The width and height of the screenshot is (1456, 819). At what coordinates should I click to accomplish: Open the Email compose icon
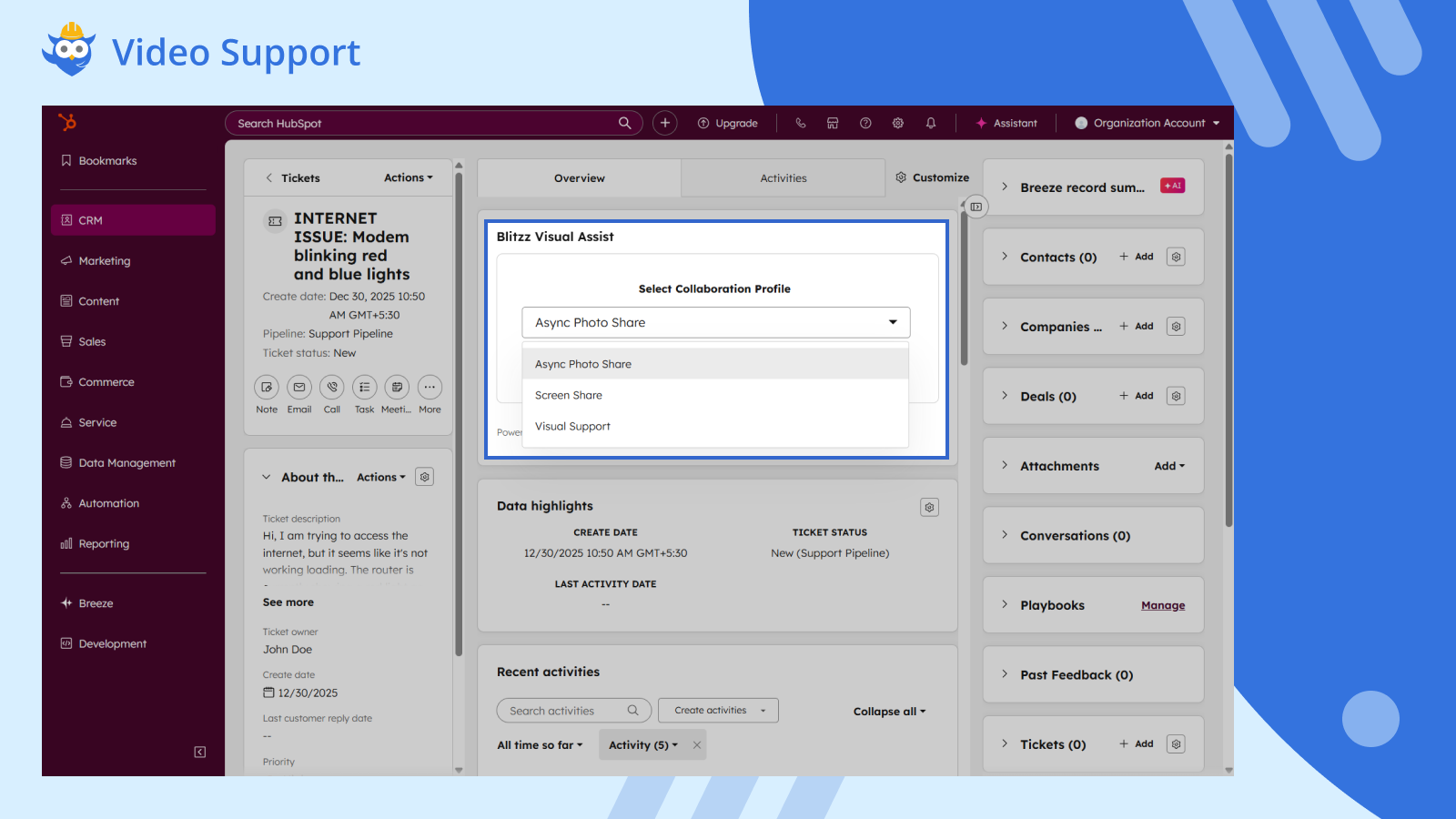298,387
